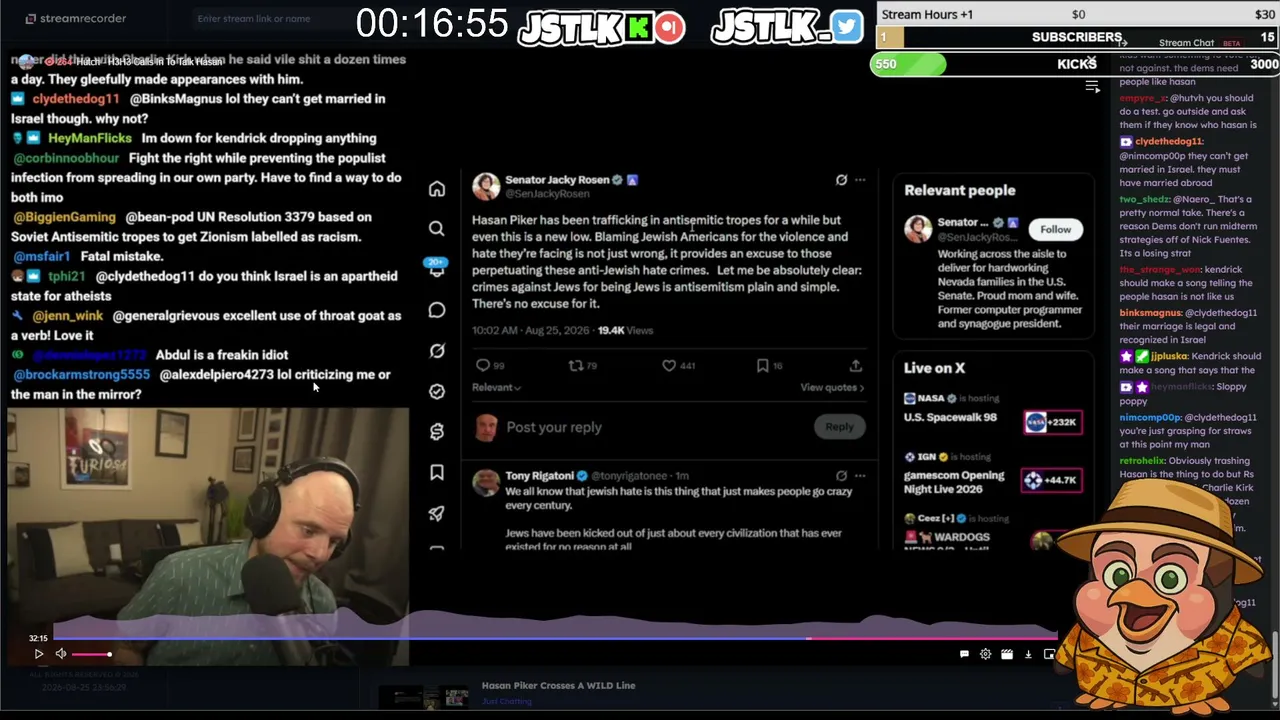Click the clip clapperboard icon in player
Image resolution: width=1280 pixels, height=720 pixels.
1007,654
